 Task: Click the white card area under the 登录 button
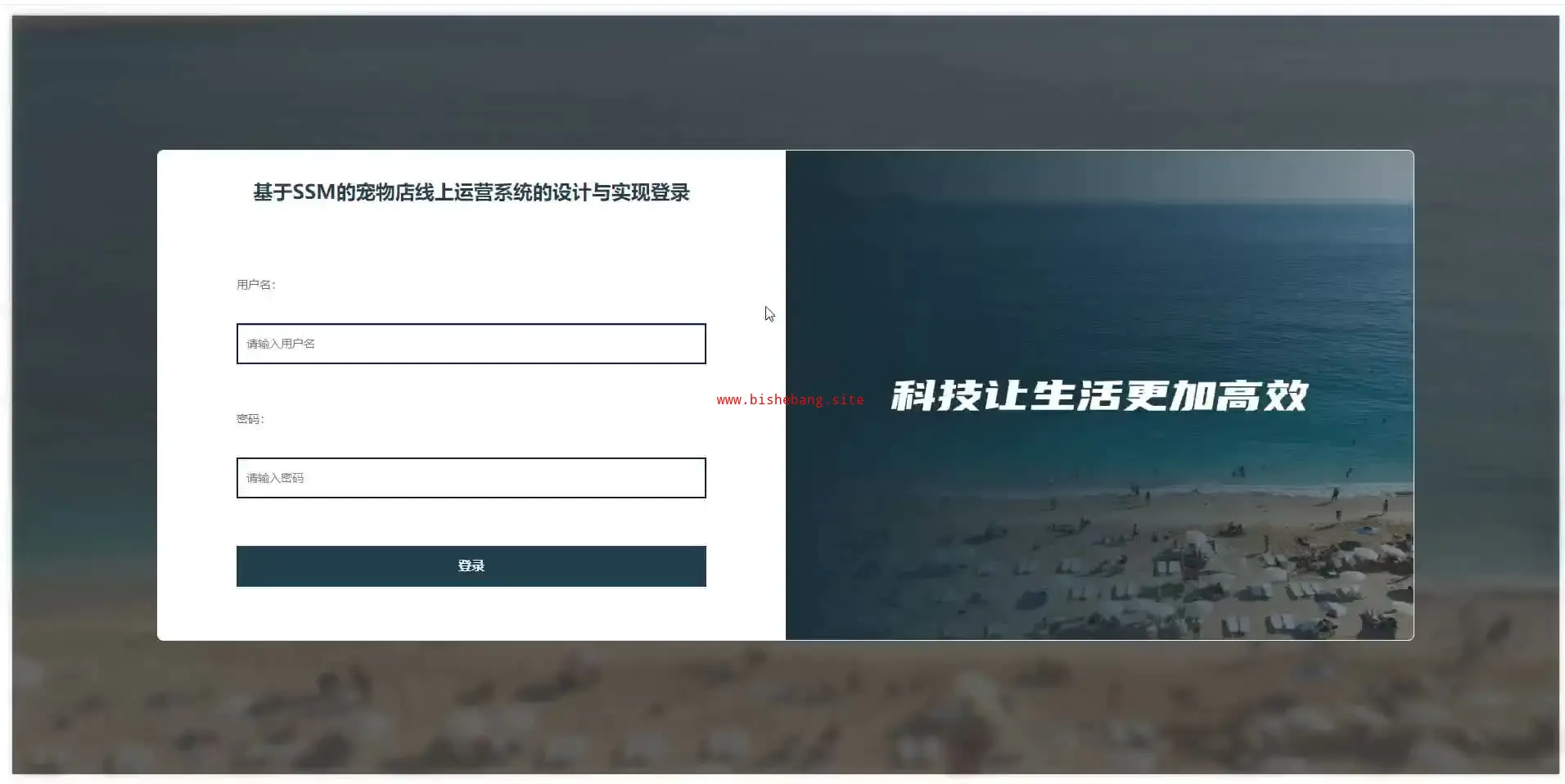(x=471, y=613)
